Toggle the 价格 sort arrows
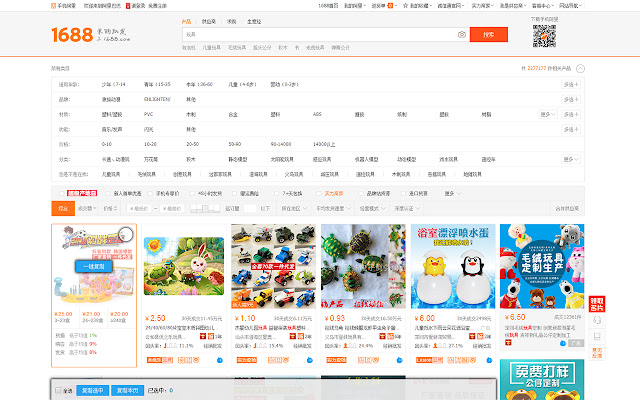This screenshot has height=400, width=640. click(x=111, y=209)
